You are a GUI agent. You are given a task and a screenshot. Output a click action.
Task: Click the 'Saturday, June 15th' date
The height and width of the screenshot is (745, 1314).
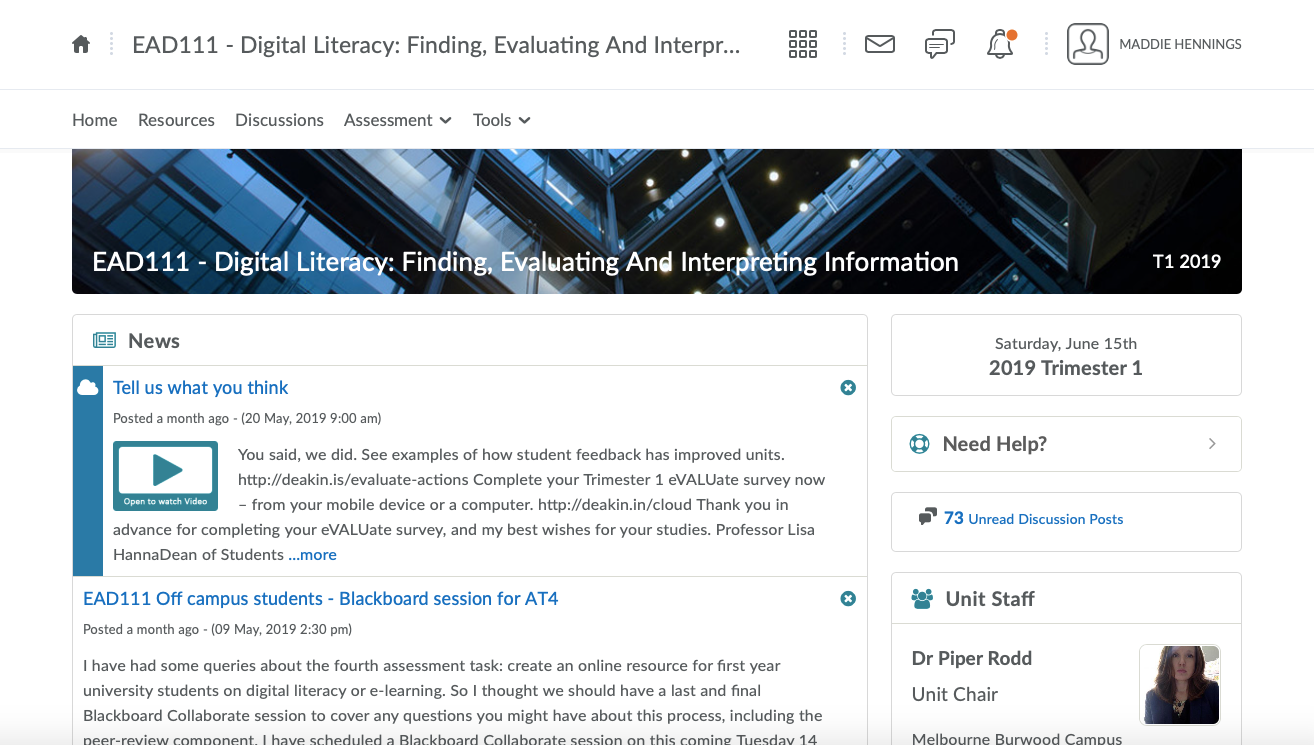click(x=1066, y=343)
